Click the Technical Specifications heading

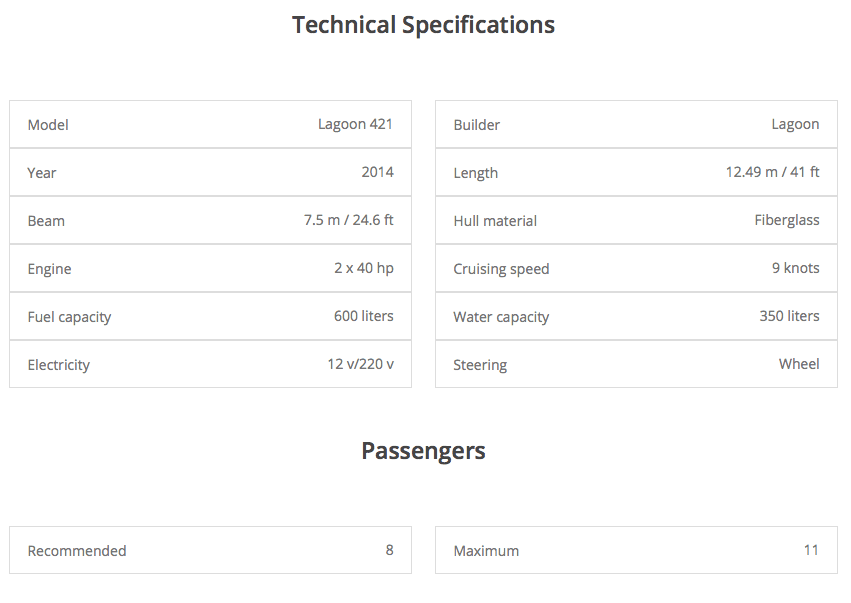423,25
